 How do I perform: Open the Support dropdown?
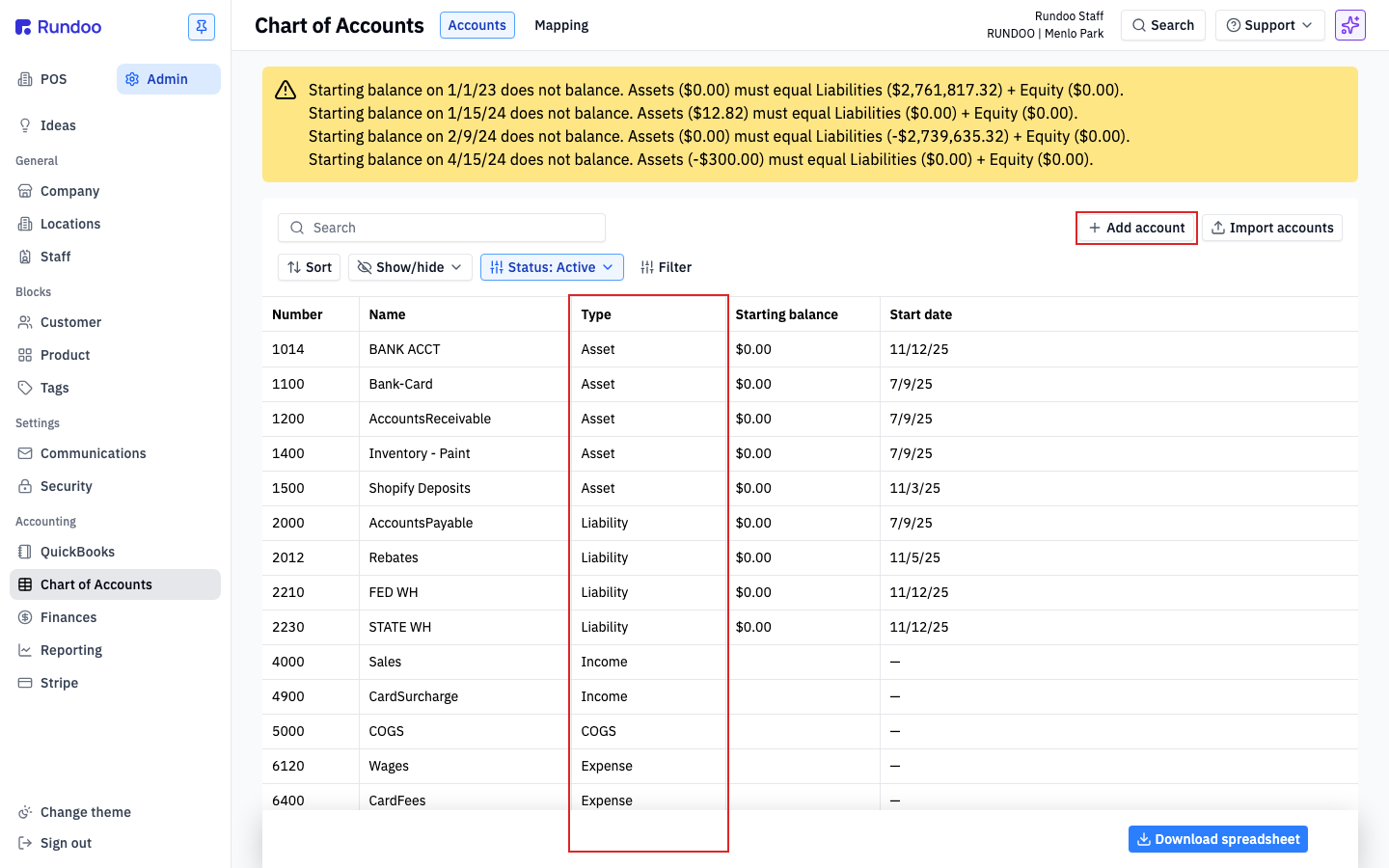coord(1269,25)
